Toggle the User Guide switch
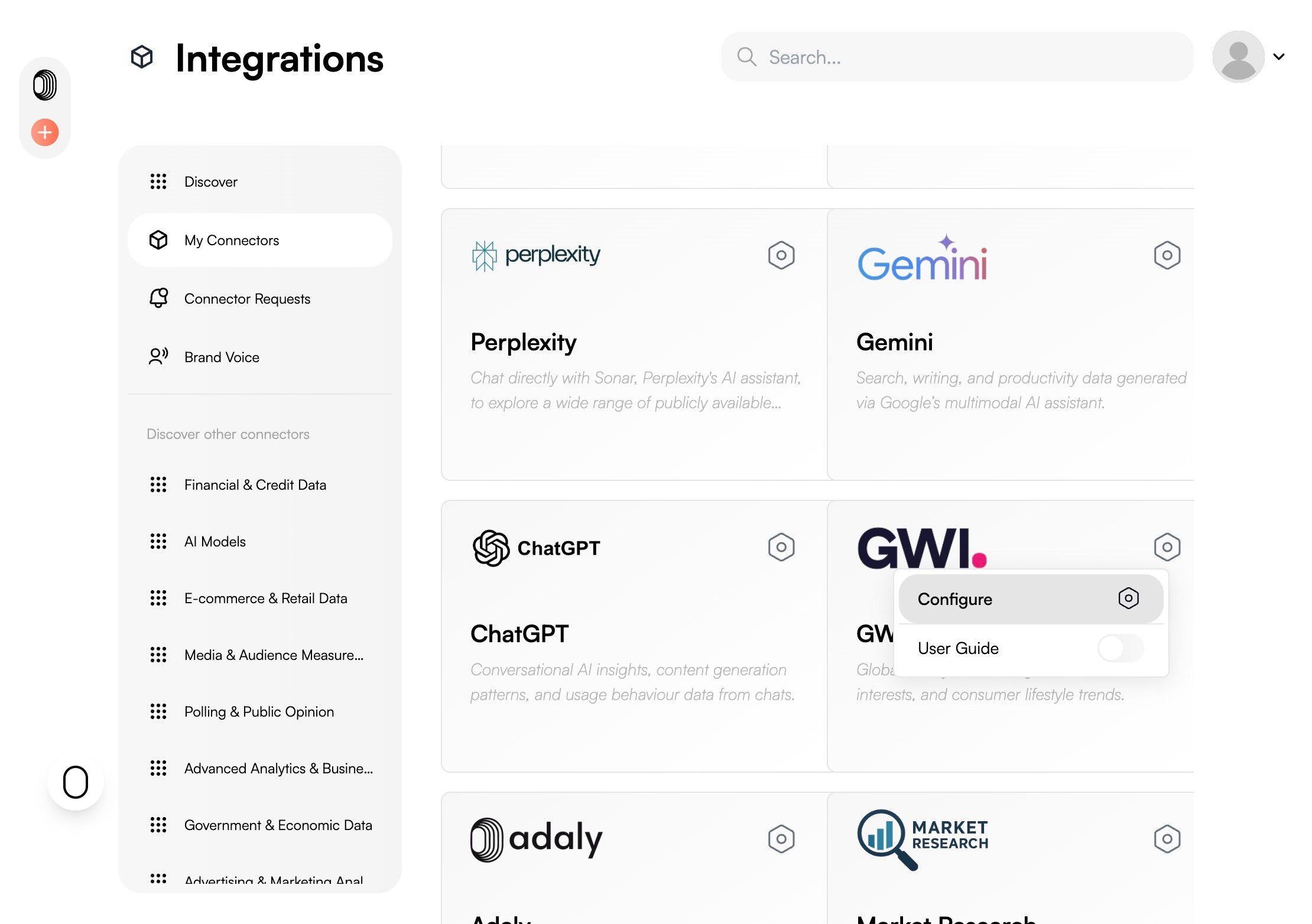 (1121, 648)
